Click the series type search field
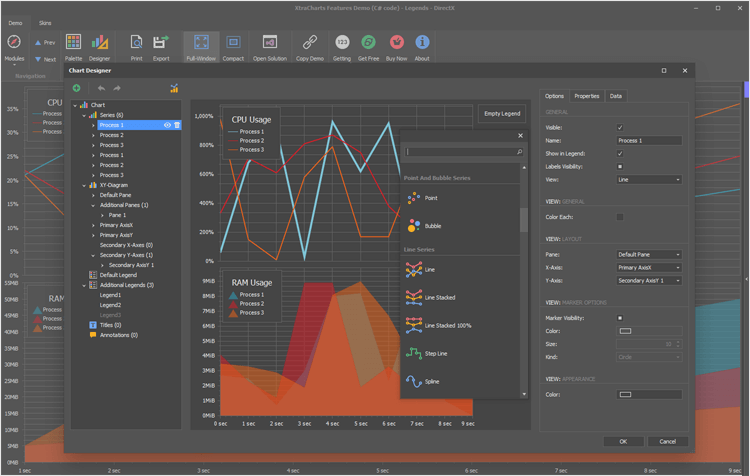 click(x=460, y=152)
